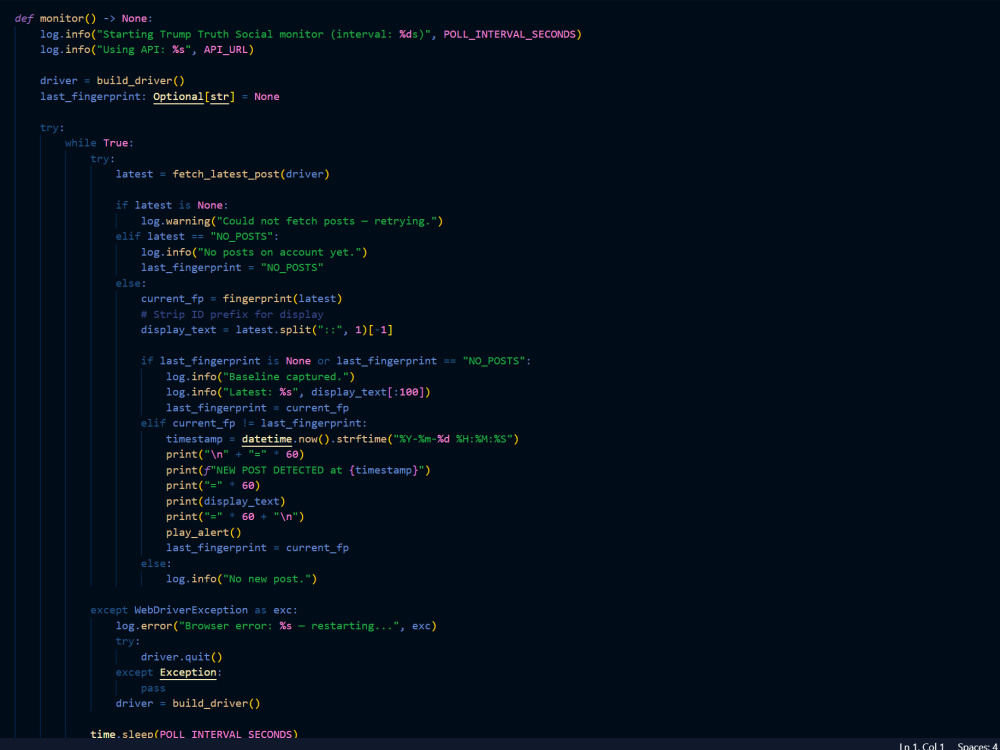
Task: Click the last_fingerprint = "NO_POSTS" assignment
Action: coord(232,268)
